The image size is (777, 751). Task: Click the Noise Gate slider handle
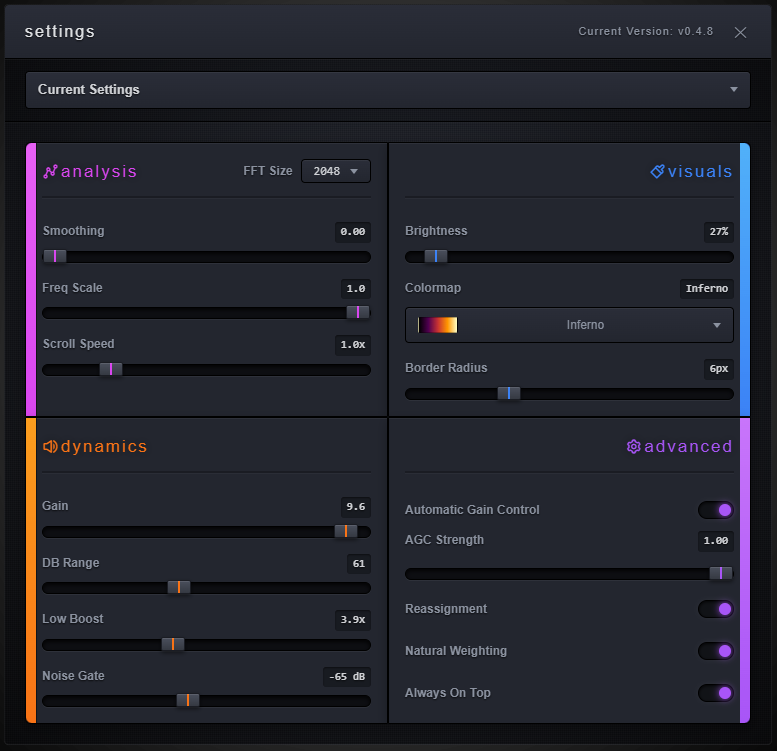point(188,700)
